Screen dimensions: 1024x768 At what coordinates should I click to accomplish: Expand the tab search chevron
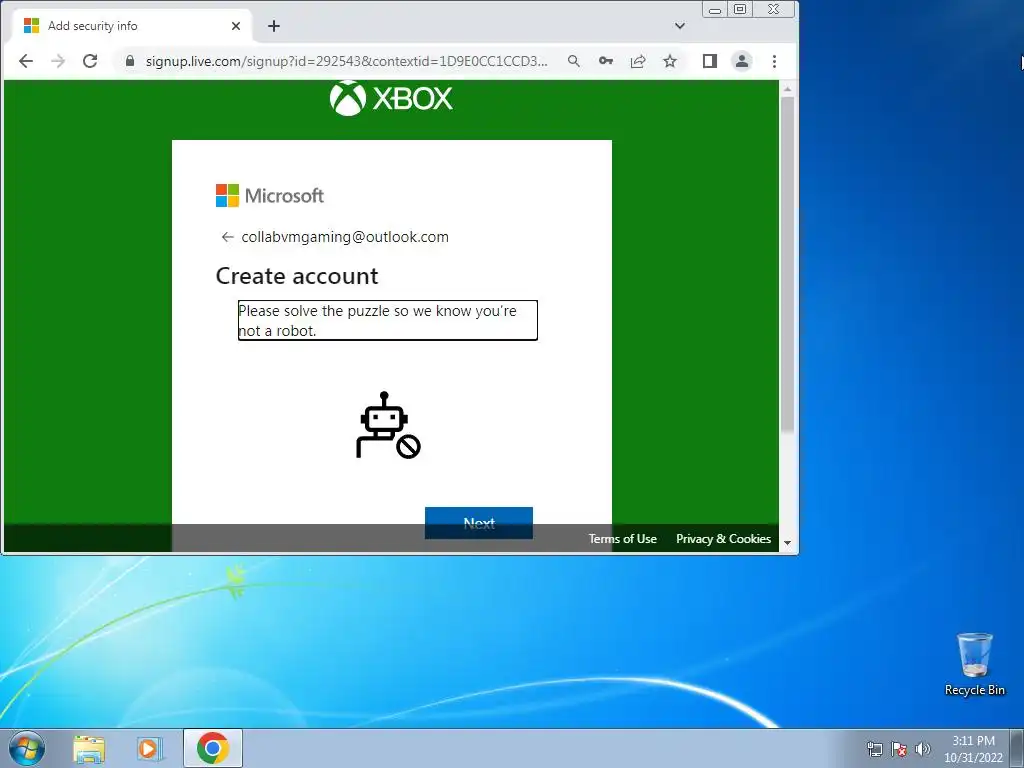point(680,26)
